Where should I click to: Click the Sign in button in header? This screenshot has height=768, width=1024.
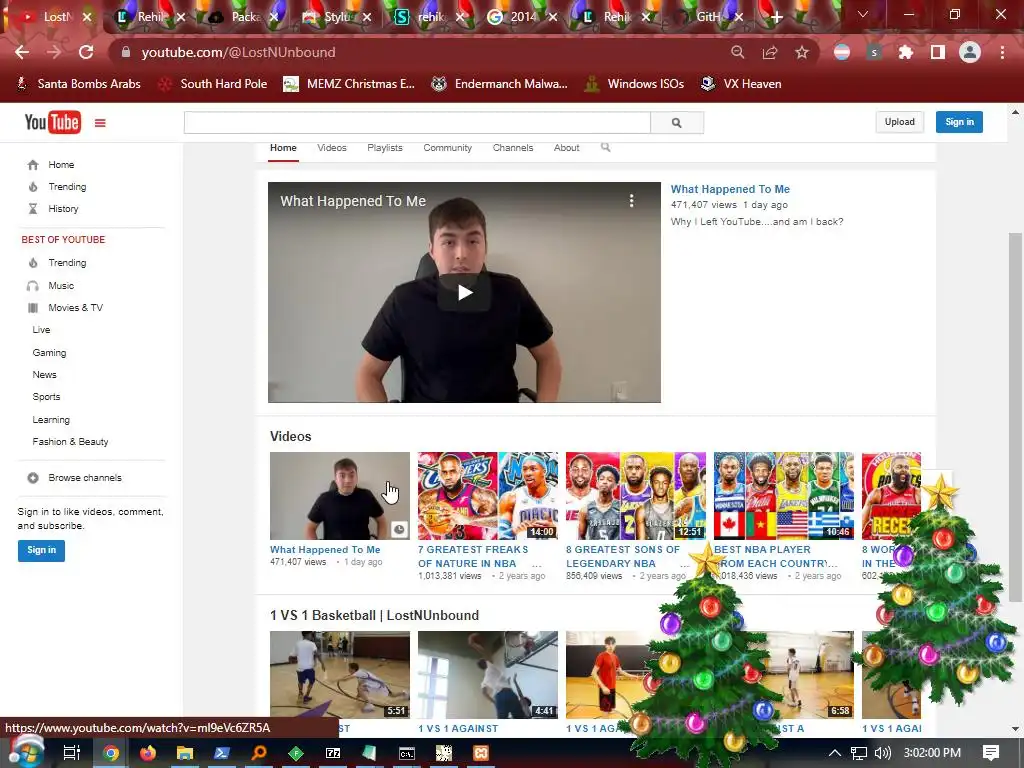coord(959,122)
